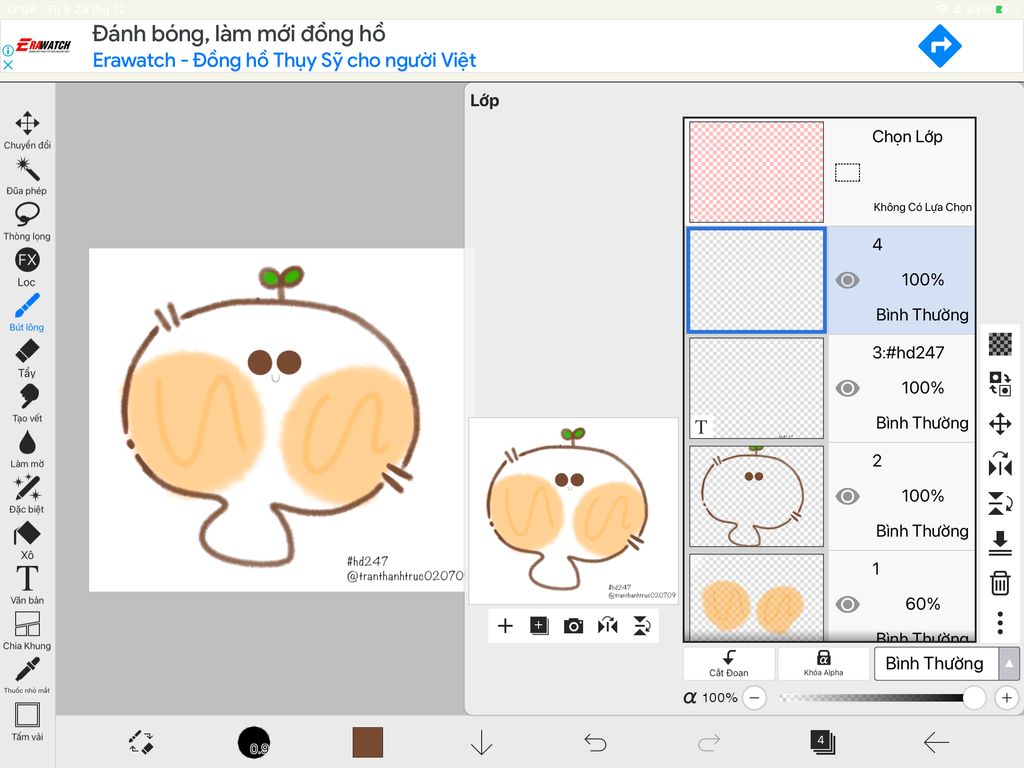Redo the last action

(x=709, y=743)
